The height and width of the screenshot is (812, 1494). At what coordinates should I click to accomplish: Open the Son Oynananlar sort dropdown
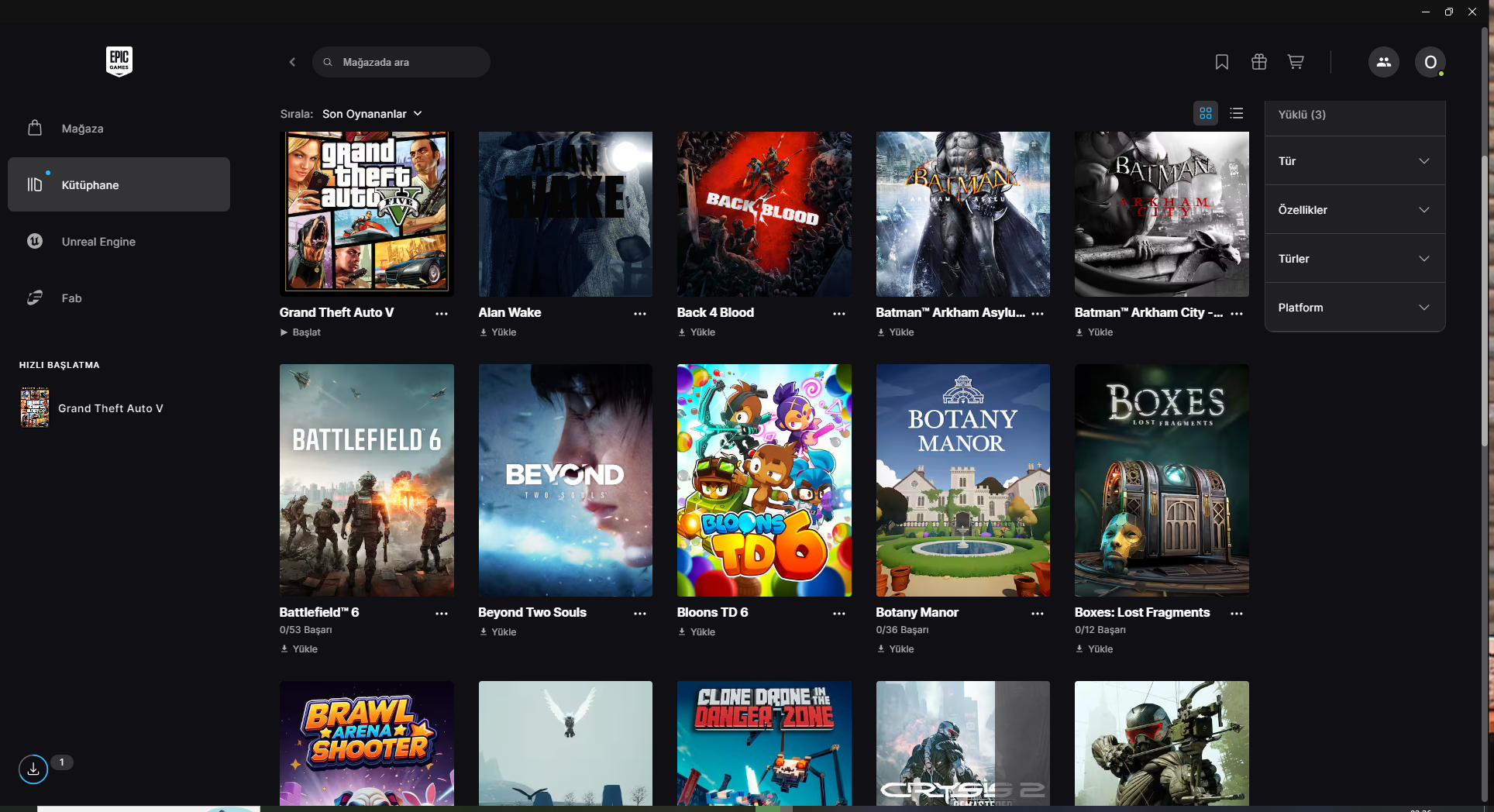pyautogui.click(x=373, y=114)
